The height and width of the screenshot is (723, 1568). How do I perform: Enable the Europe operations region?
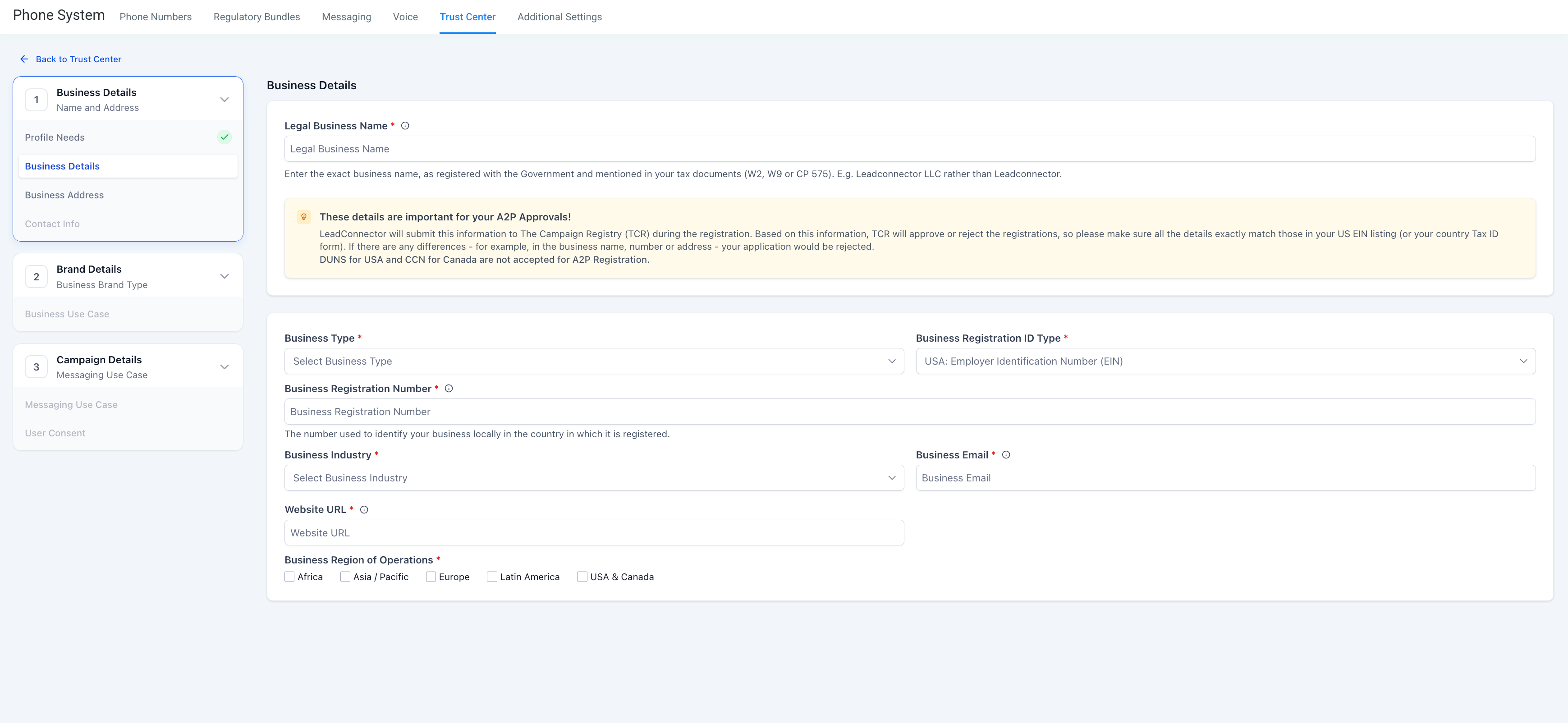click(x=431, y=577)
